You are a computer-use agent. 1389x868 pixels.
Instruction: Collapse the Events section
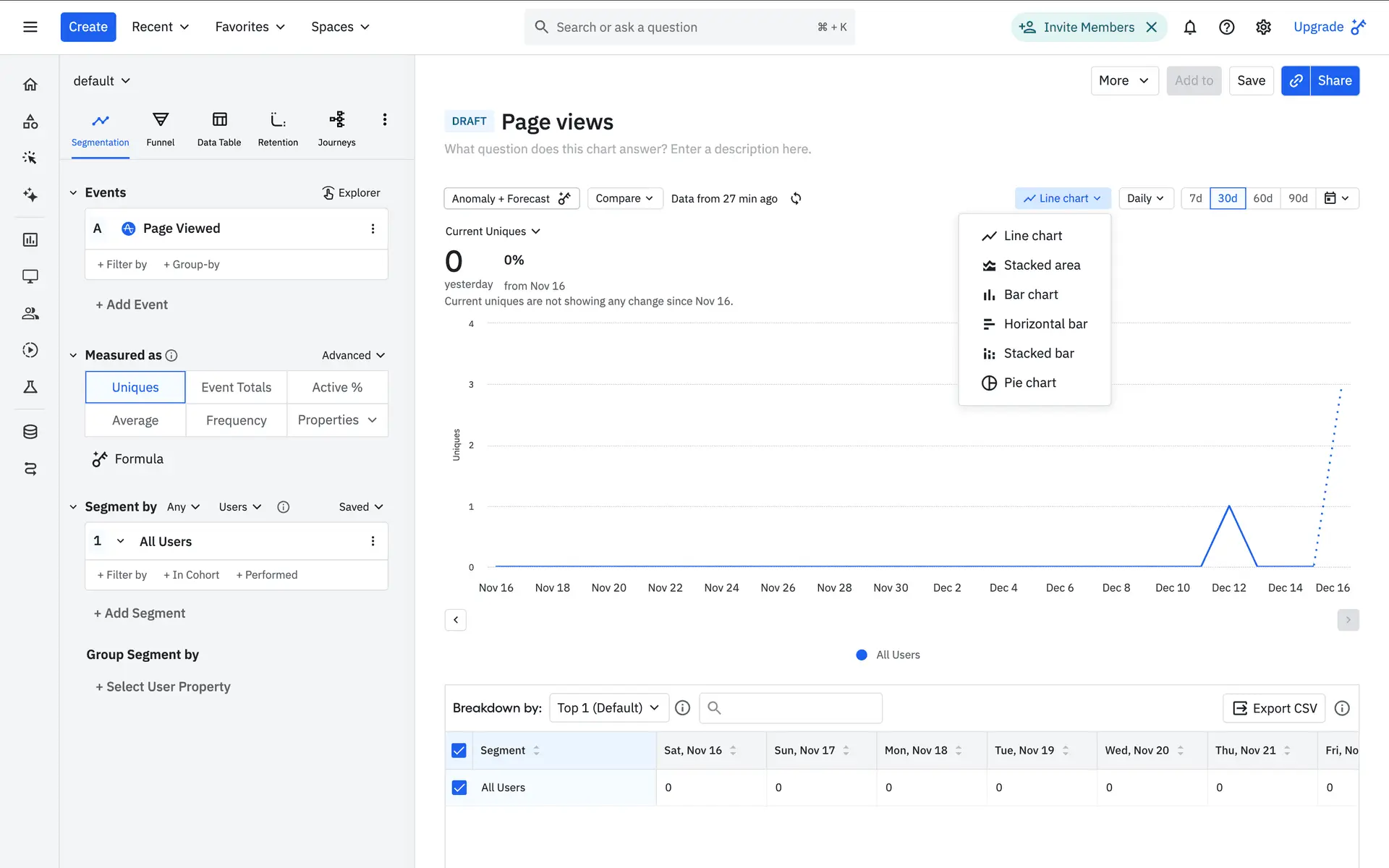(73, 192)
